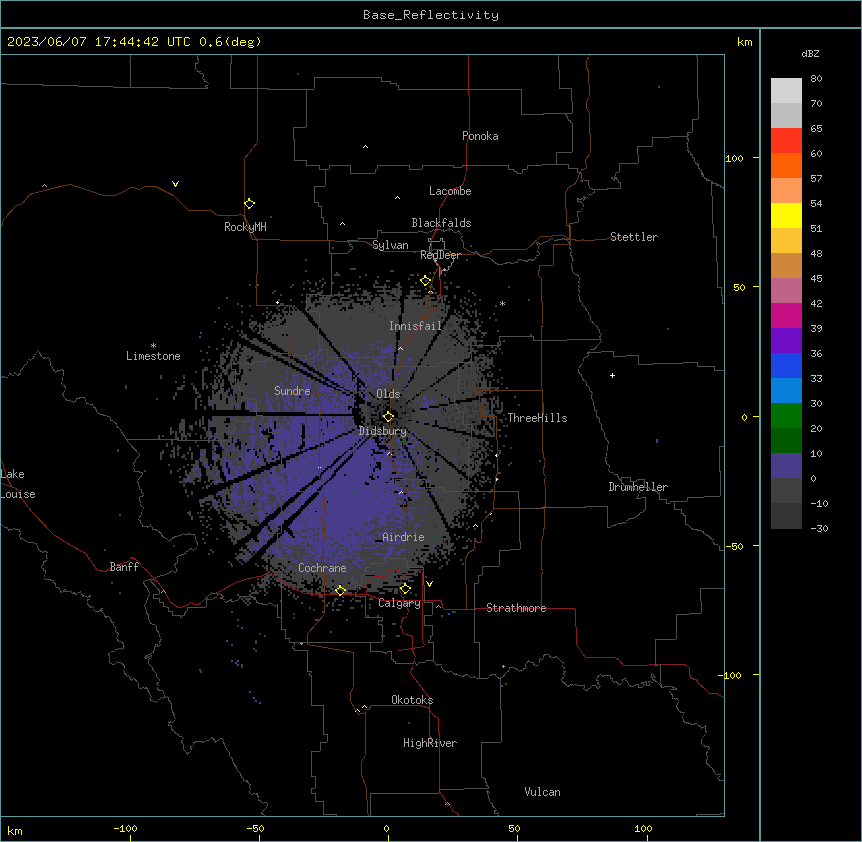Click the Lake Louise map label
The image size is (862, 842).
[18, 484]
